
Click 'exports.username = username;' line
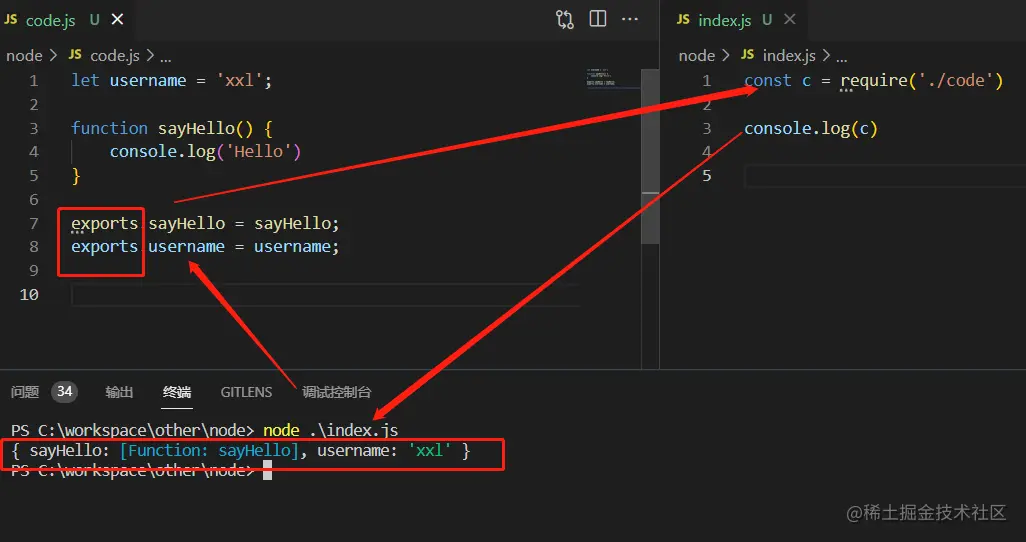pos(205,247)
